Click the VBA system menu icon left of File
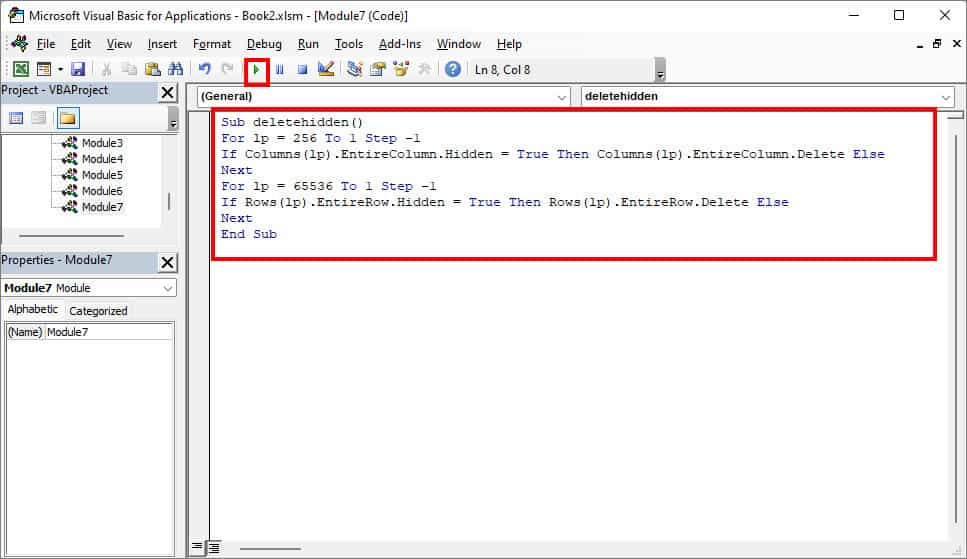Screen dimensions: 967x559 pos(20,43)
